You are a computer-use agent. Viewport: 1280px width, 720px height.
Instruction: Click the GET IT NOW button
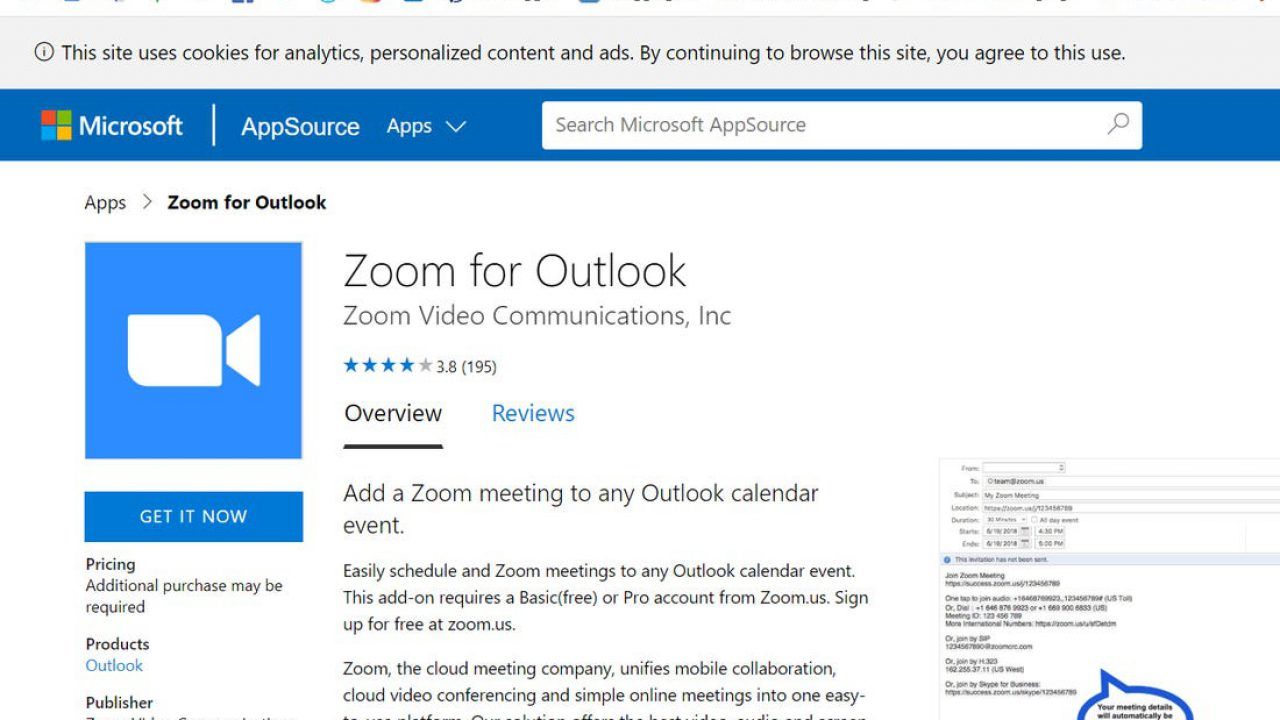(x=193, y=516)
